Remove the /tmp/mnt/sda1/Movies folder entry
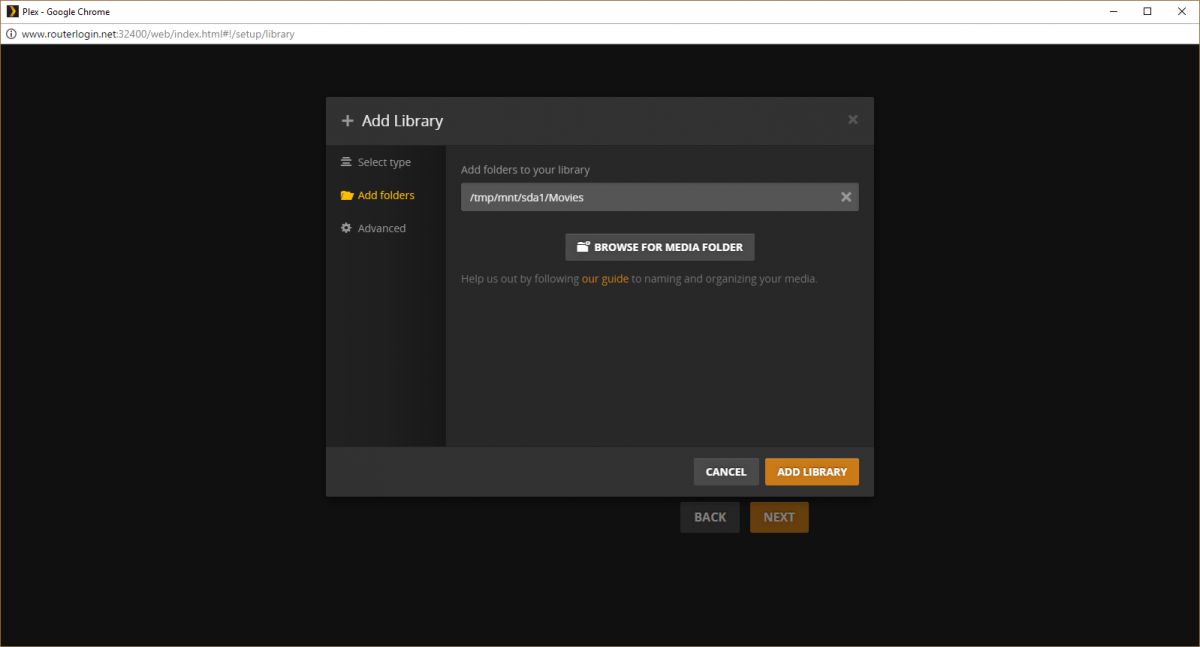1200x647 pixels. pyautogui.click(x=846, y=197)
